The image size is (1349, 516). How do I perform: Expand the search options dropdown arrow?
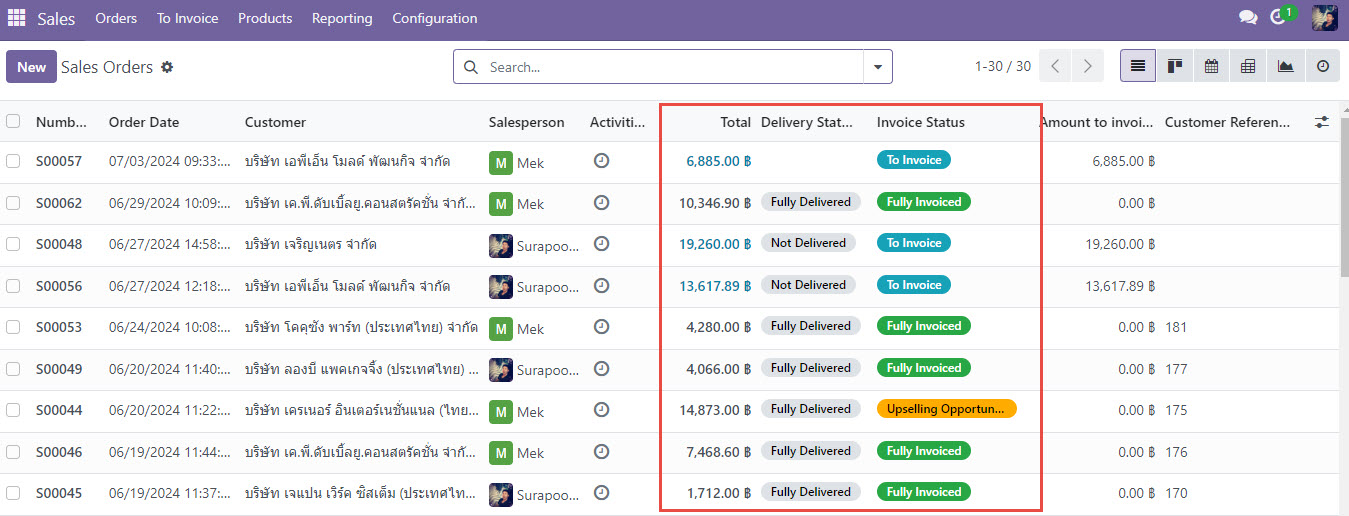tap(877, 67)
